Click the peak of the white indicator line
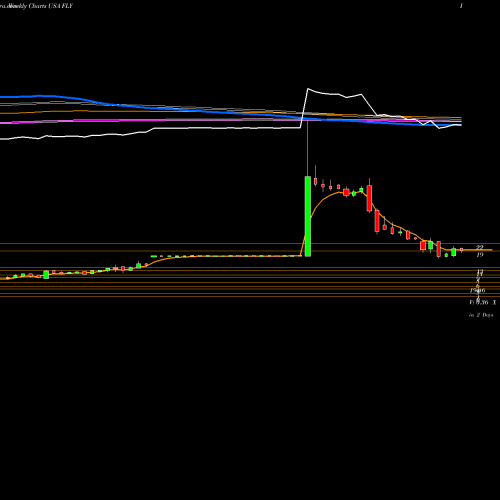 click(x=308, y=89)
